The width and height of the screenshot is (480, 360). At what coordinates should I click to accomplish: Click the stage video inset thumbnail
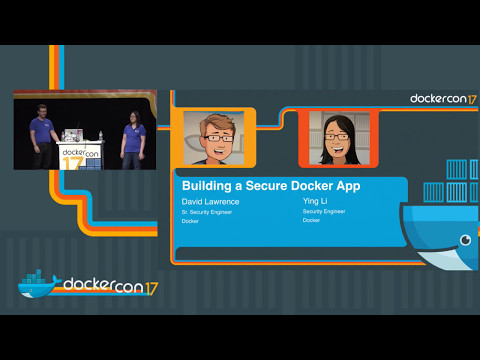[x=85, y=130]
